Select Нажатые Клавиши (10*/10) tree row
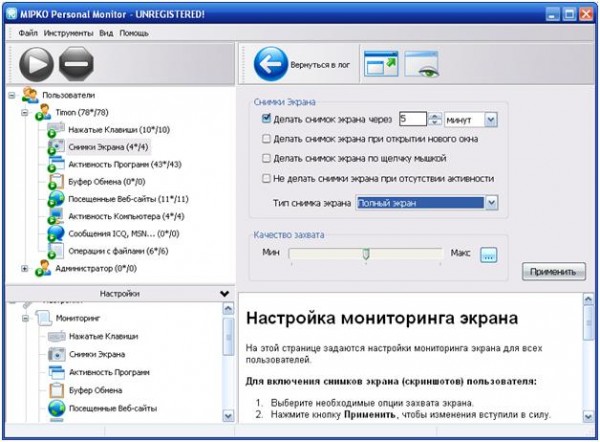This screenshot has width=600, height=442. tap(119, 130)
